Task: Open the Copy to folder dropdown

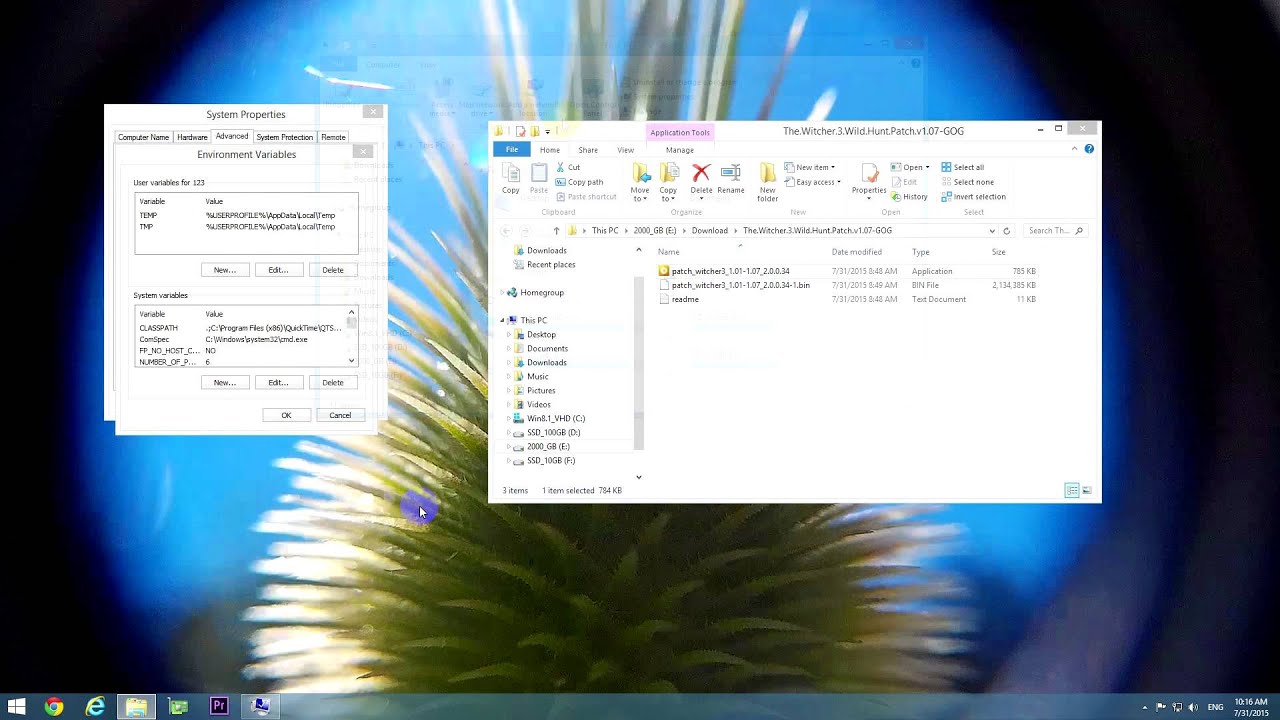Action: point(668,183)
